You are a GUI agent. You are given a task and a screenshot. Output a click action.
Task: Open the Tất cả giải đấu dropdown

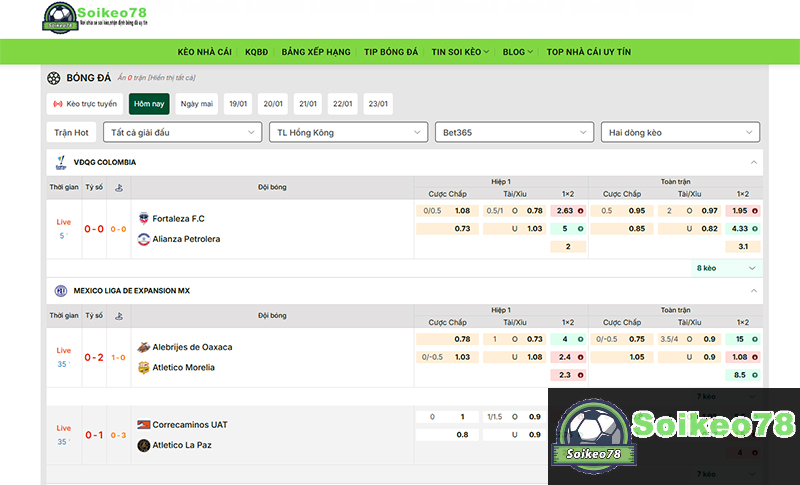[x=182, y=132]
